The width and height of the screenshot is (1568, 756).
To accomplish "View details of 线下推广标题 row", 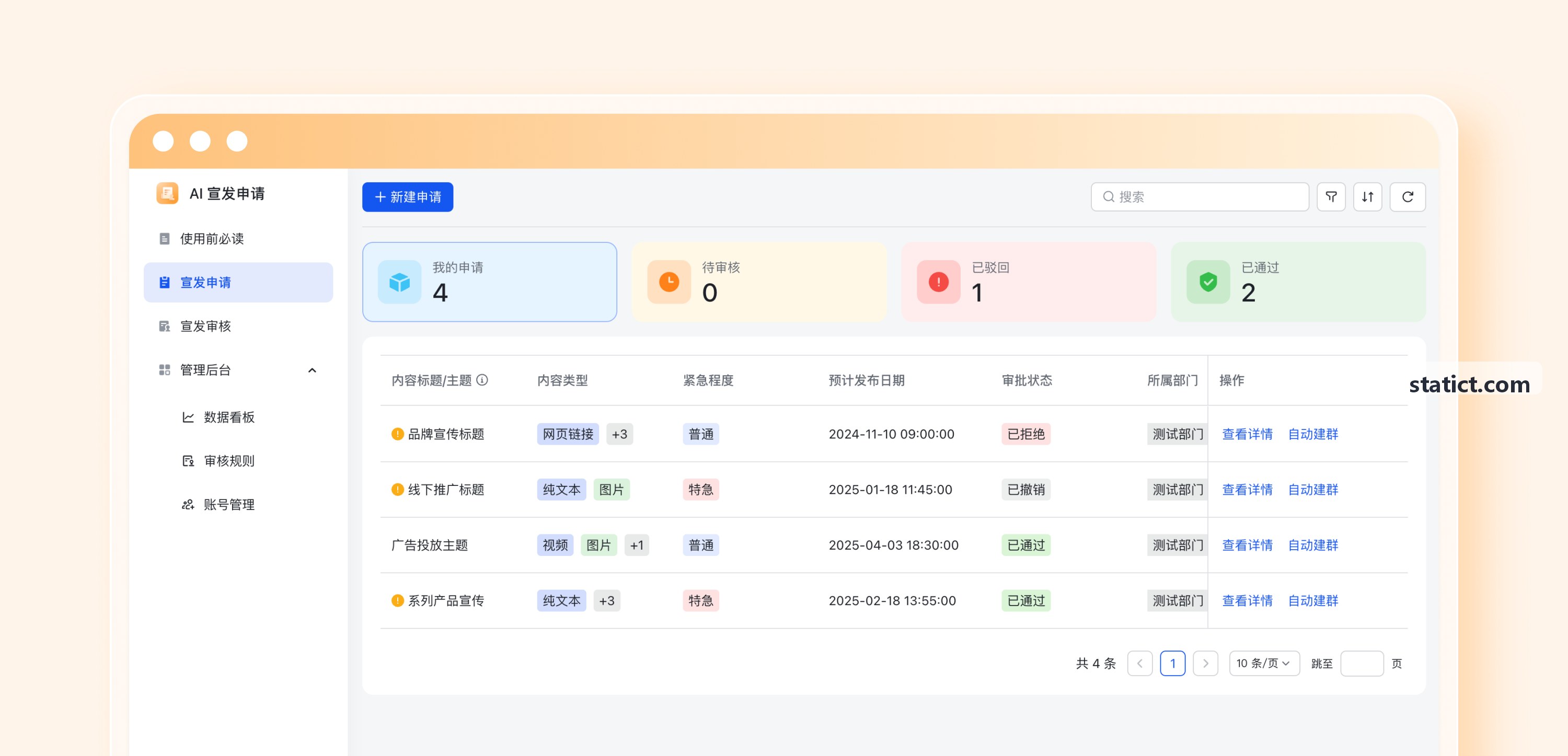I will [x=1247, y=490].
